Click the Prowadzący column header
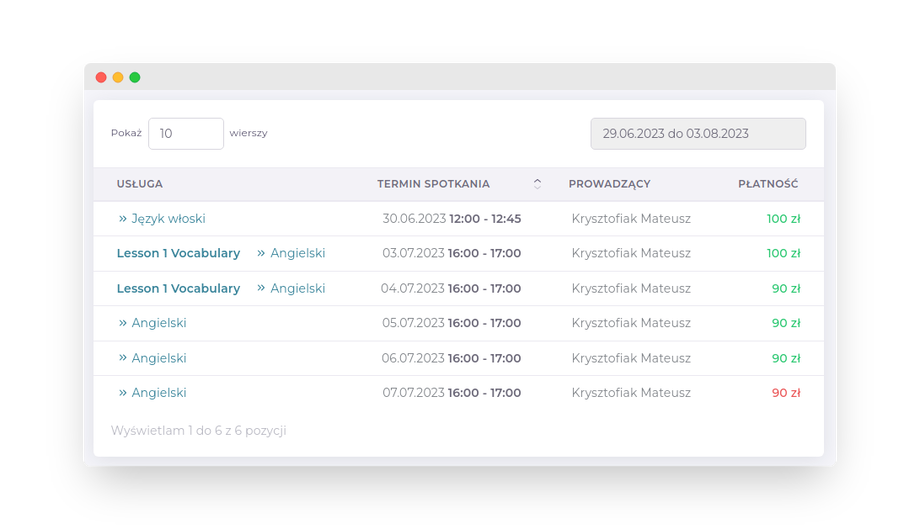The image size is (920, 529). (x=609, y=184)
